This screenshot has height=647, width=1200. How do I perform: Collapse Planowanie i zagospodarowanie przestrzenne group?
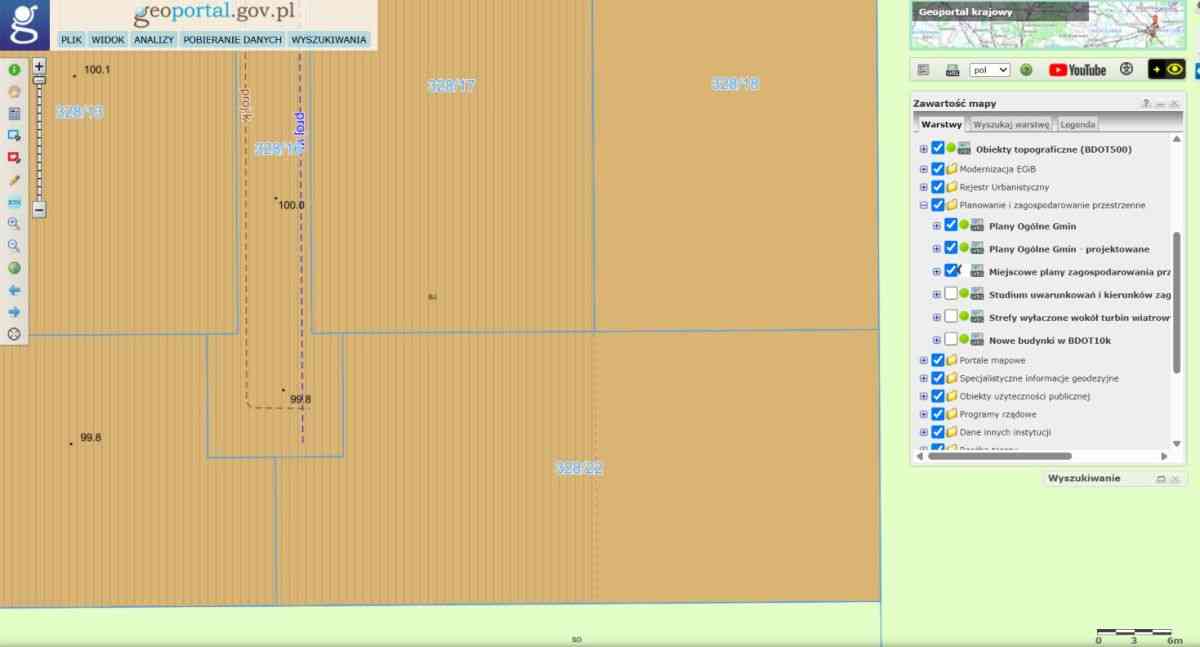click(923, 205)
